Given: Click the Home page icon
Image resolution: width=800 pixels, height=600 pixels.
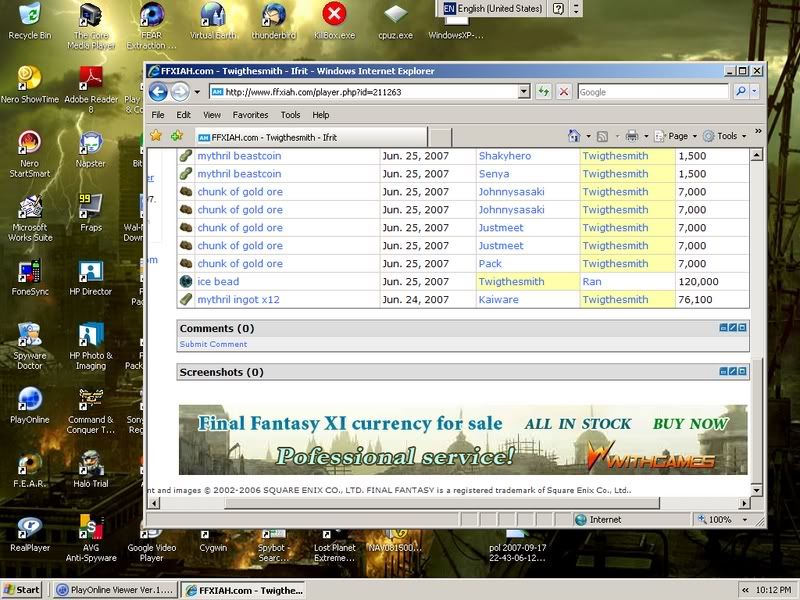Looking at the screenshot, I should coord(574,136).
